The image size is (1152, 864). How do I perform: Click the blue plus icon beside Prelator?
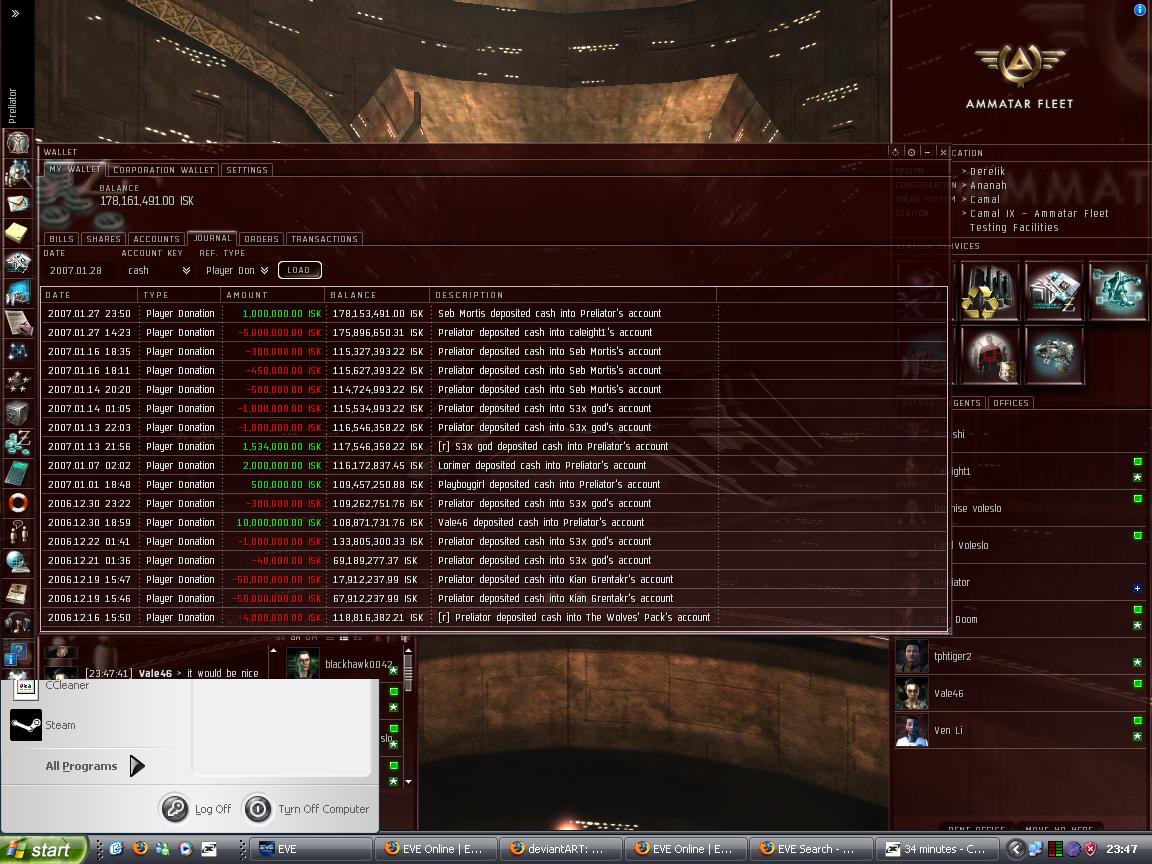(1137, 588)
